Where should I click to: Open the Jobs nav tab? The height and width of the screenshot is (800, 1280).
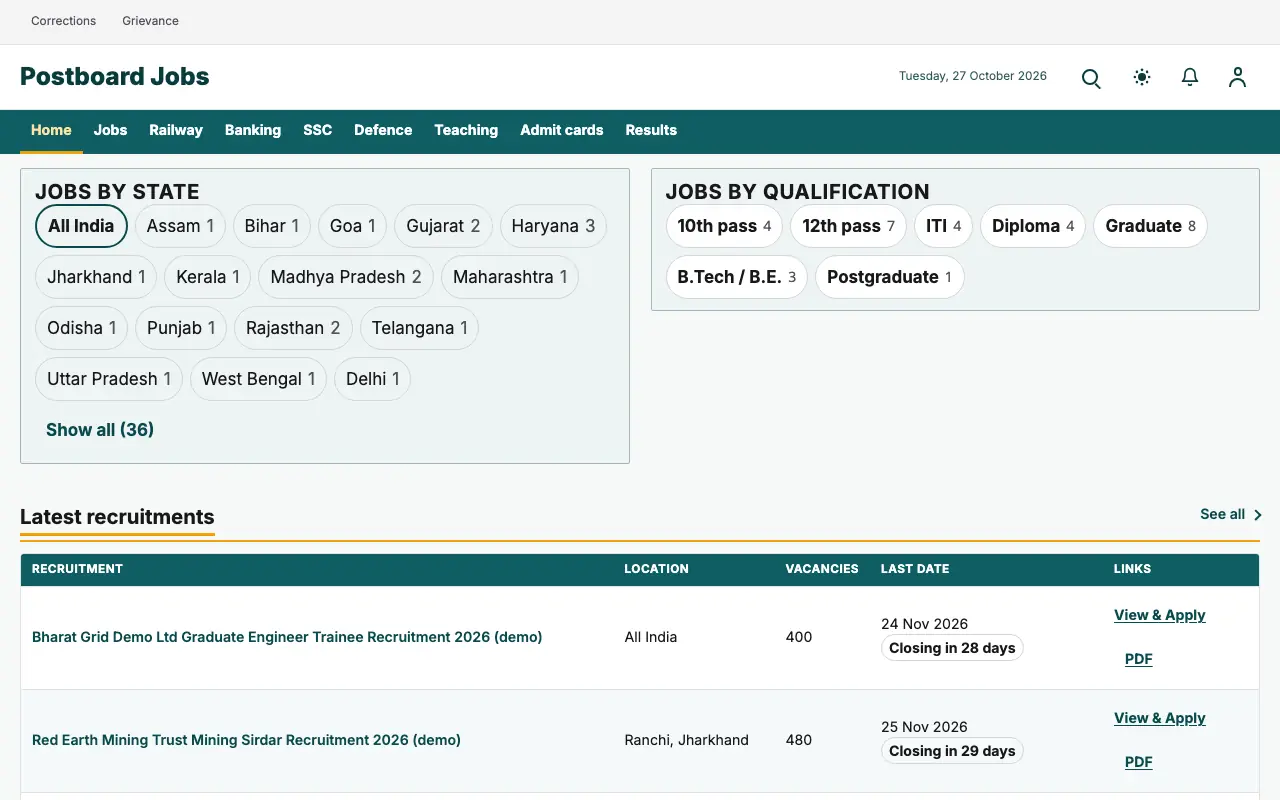[x=110, y=130]
